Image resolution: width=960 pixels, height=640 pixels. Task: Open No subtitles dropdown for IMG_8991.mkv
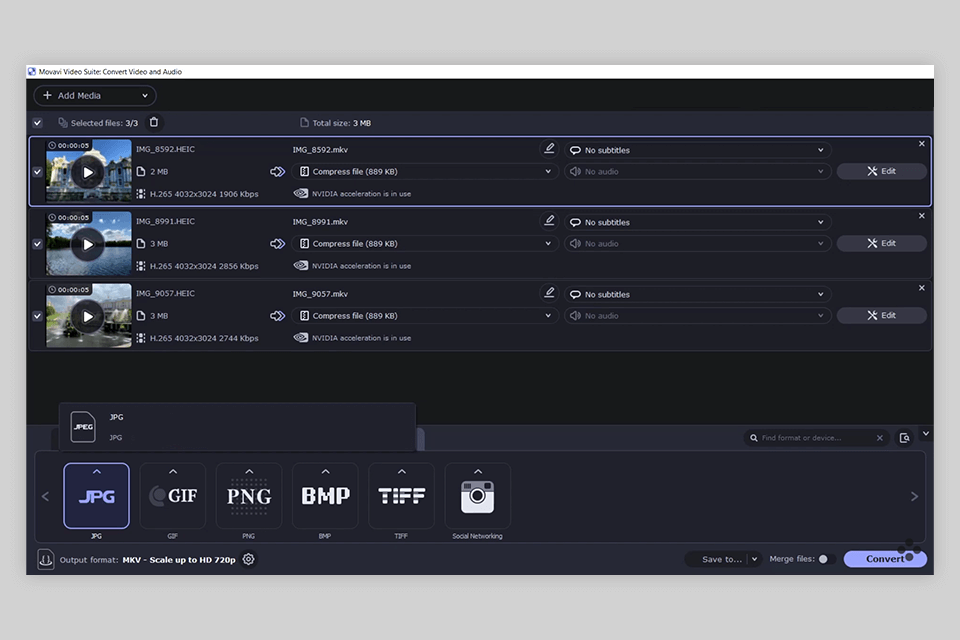[x=697, y=222]
